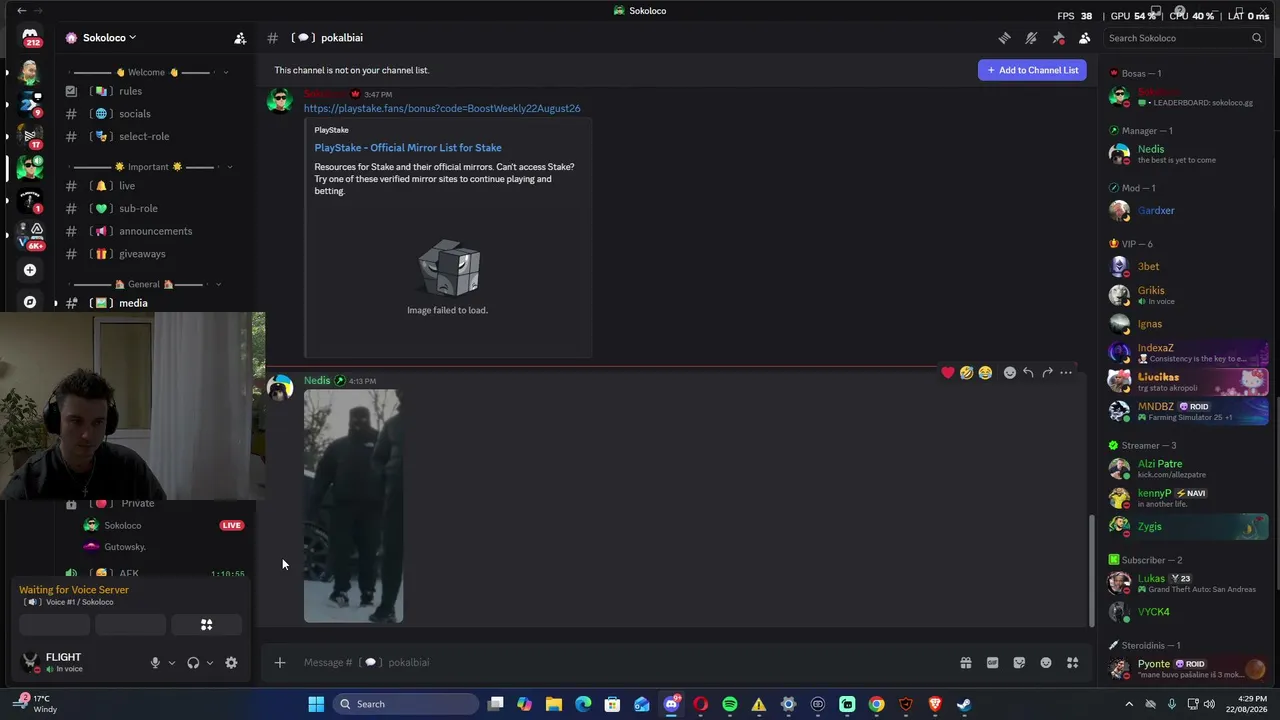Go to the socials channel
Screen dimensions: 1280x720
coord(134,114)
